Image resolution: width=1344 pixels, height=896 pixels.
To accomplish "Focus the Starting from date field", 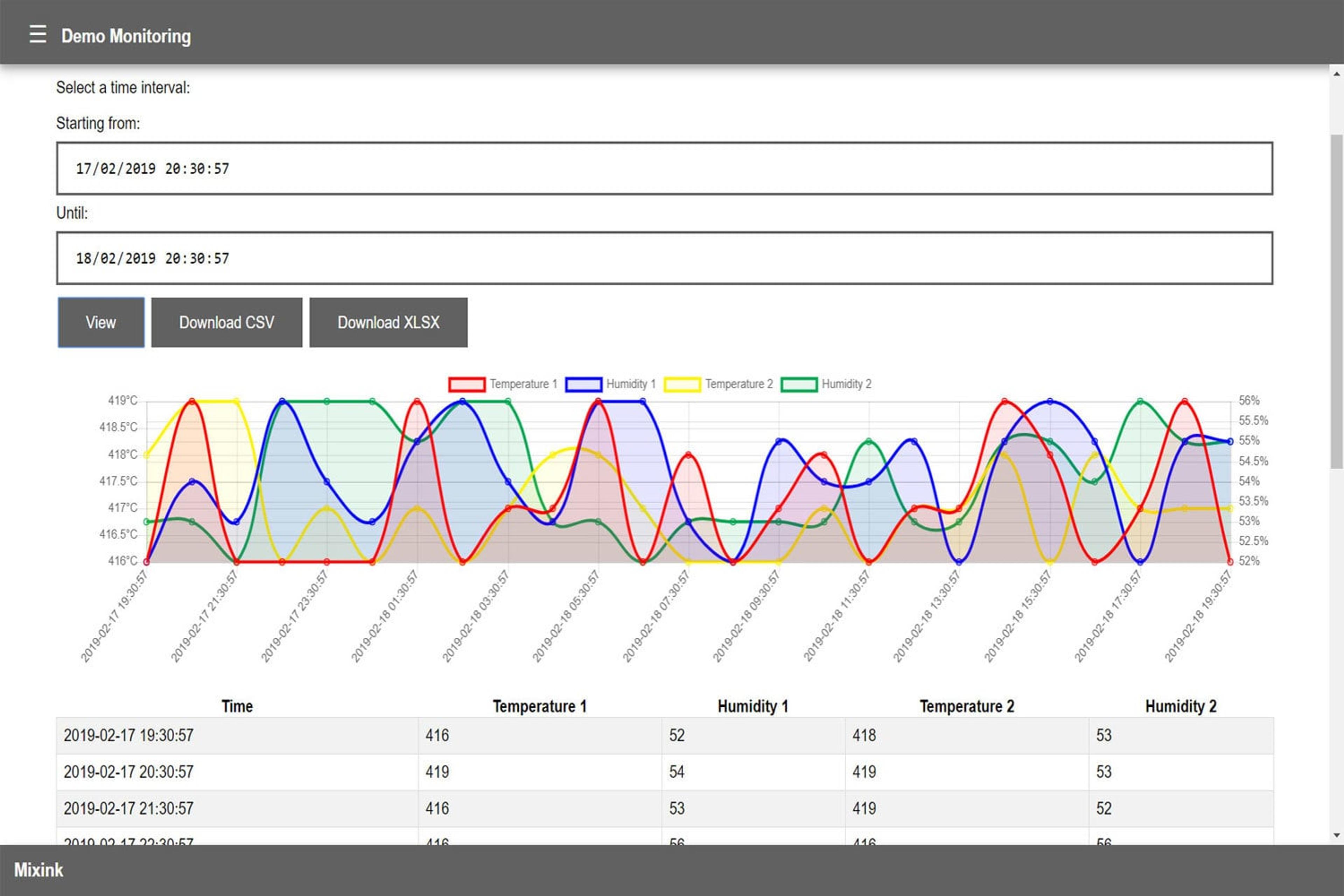I will [x=665, y=169].
